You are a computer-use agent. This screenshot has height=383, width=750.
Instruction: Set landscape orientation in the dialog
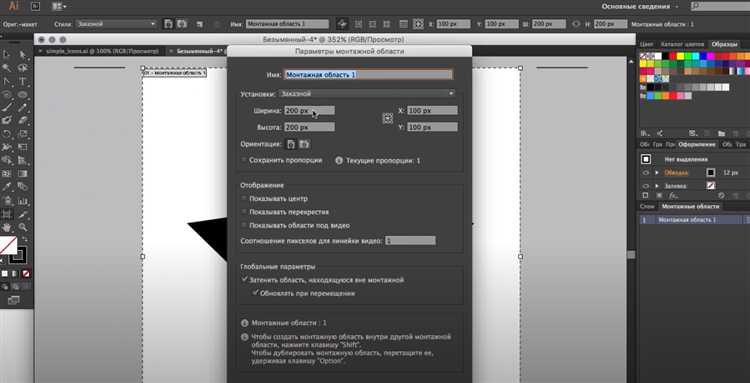[x=305, y=144]
